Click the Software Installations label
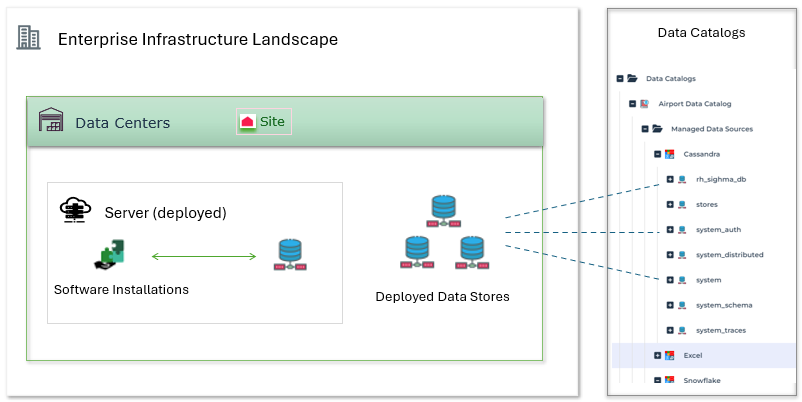Image resolution: width=802 pixels, height=402 pixels. pyautogui.click(x=121, y=290)
